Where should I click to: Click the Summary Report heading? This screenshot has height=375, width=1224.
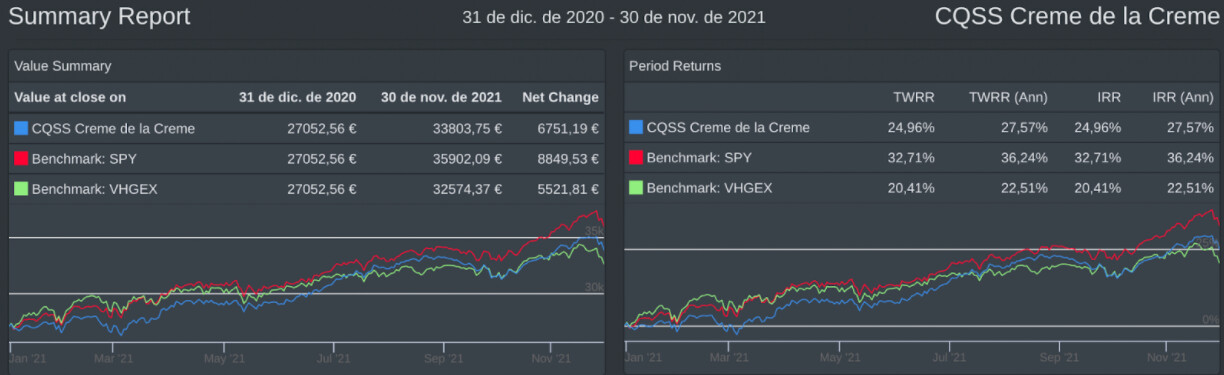pyautogui.click(x=99, y=17)
